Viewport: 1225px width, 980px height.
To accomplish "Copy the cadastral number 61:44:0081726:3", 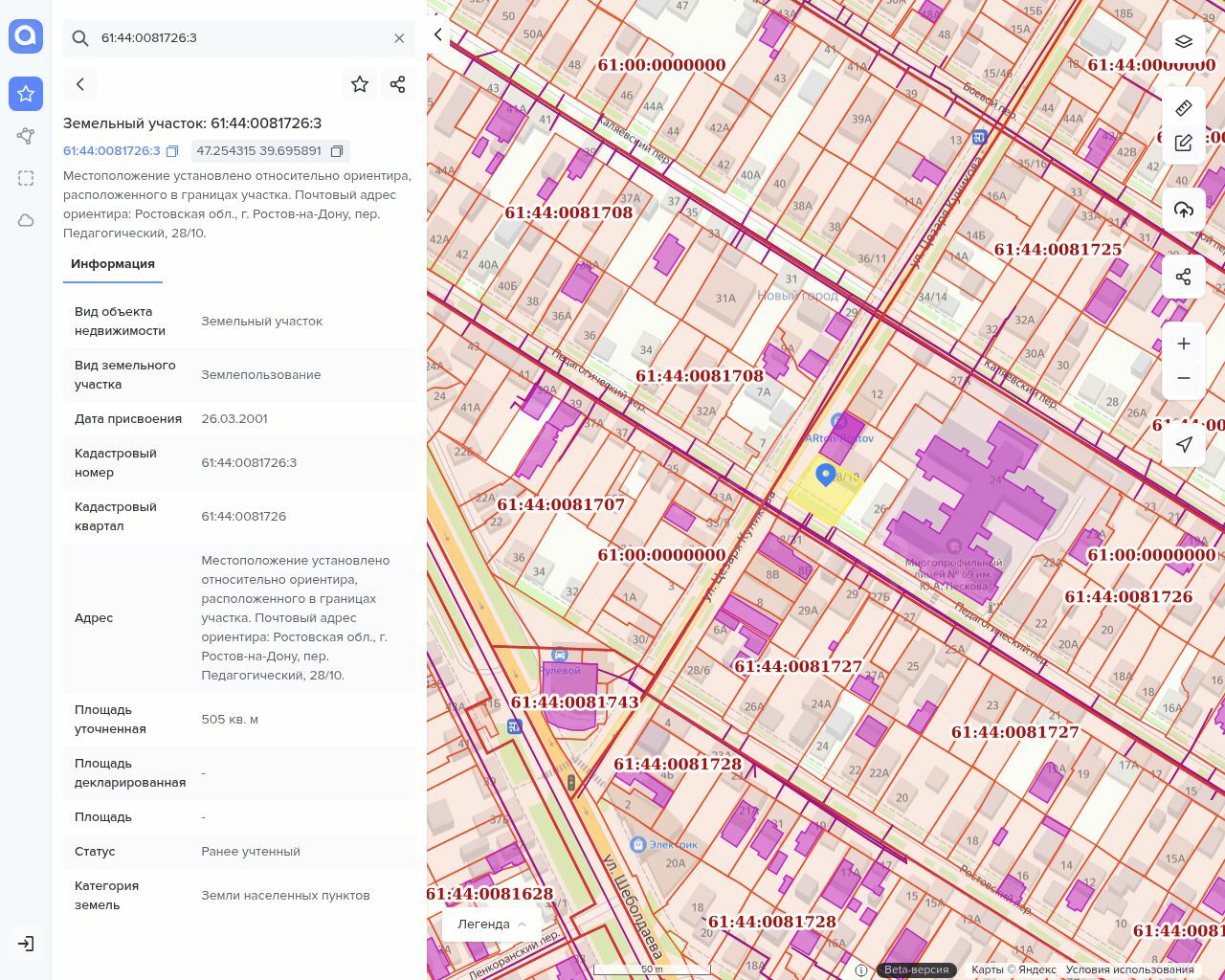I will (x=172, y=151).
